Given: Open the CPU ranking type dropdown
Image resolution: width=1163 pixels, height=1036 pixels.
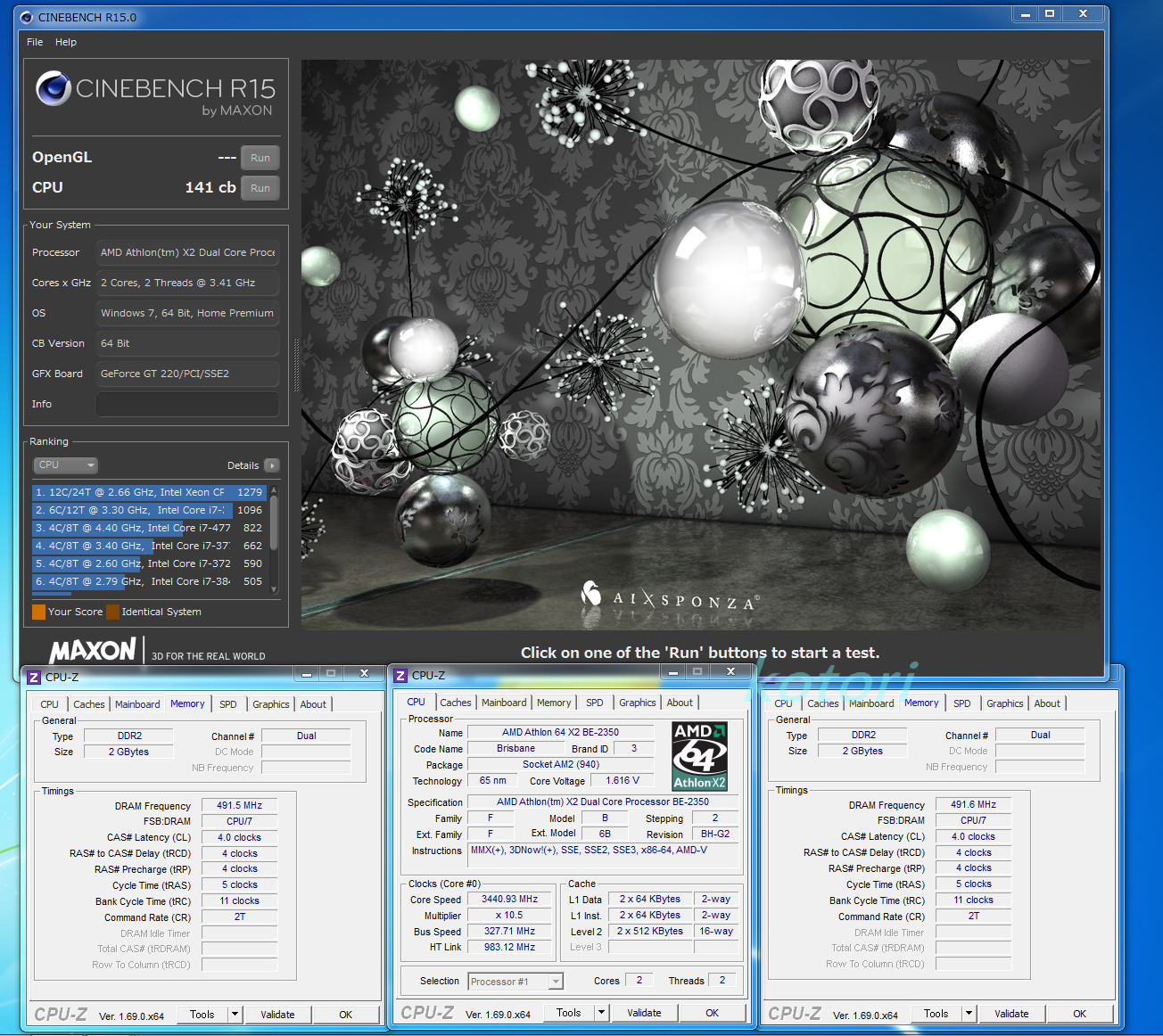Looking at the screenshot, I should point(66,465).
